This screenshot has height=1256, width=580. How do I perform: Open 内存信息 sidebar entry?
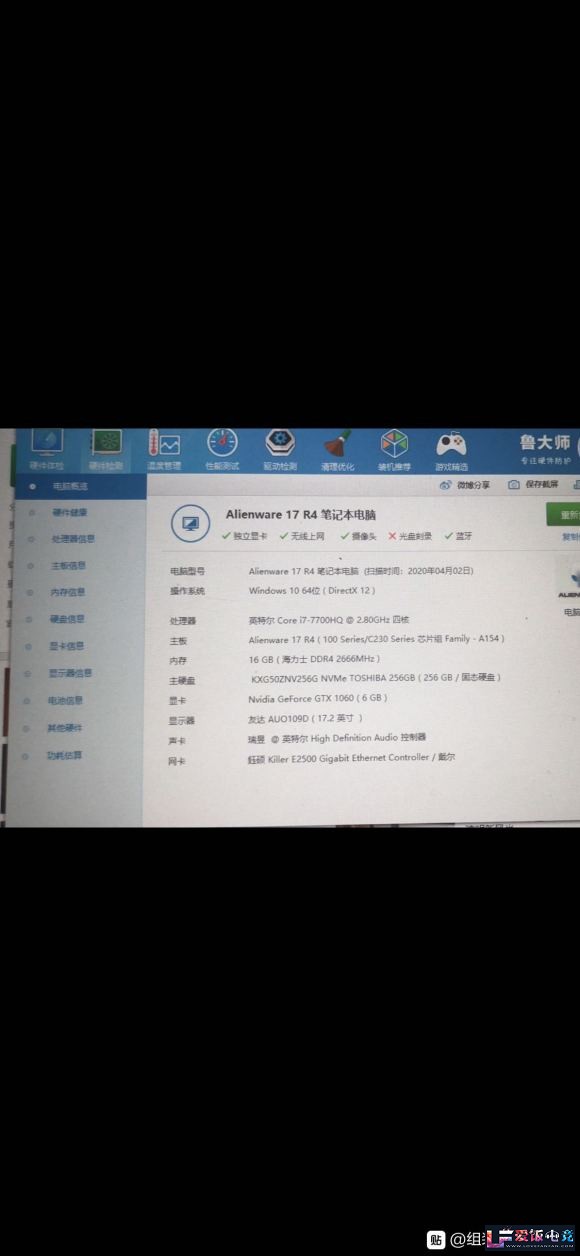pyautogui.click(x=68, y=592)
